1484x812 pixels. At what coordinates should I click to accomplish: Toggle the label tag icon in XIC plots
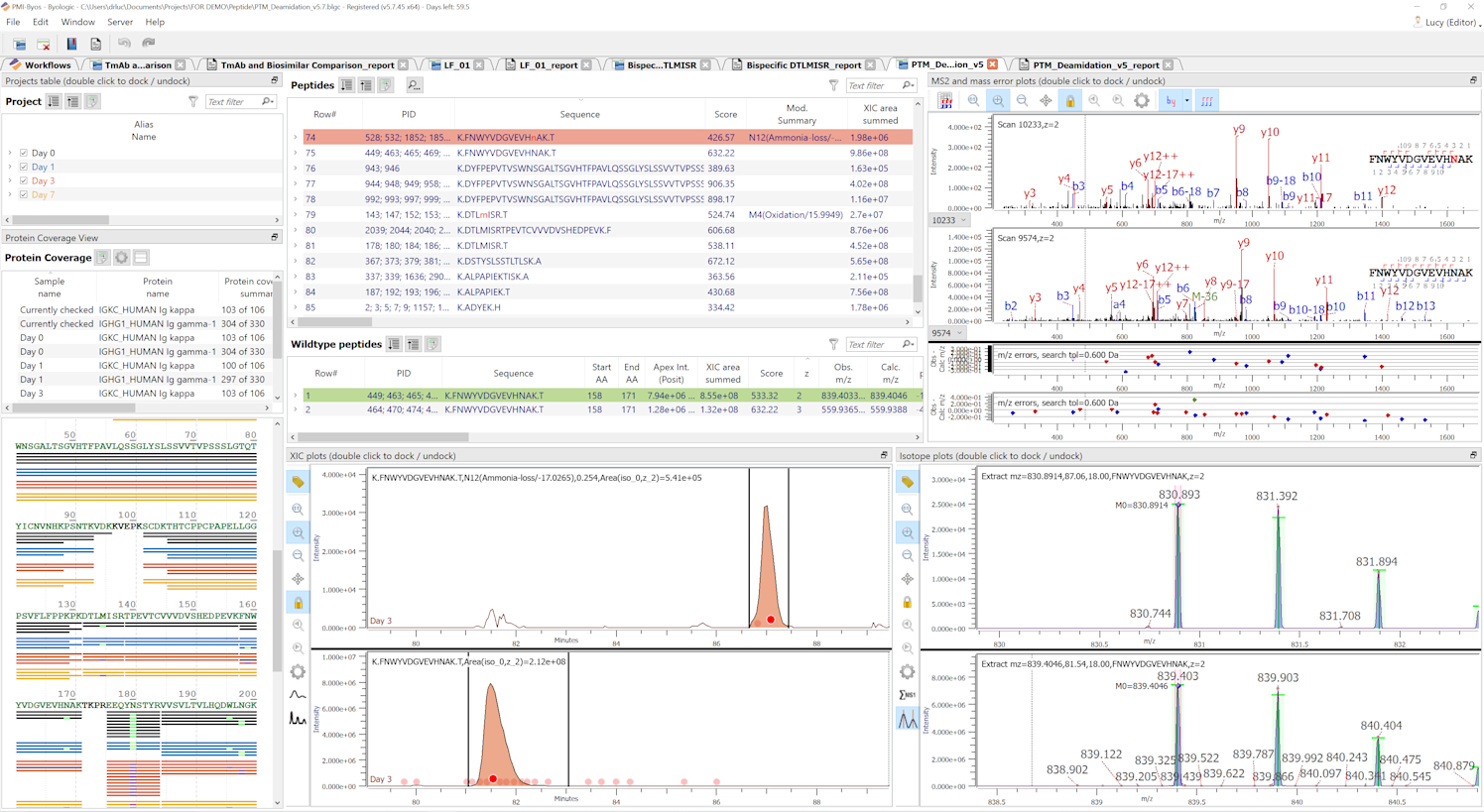point(298,482)
